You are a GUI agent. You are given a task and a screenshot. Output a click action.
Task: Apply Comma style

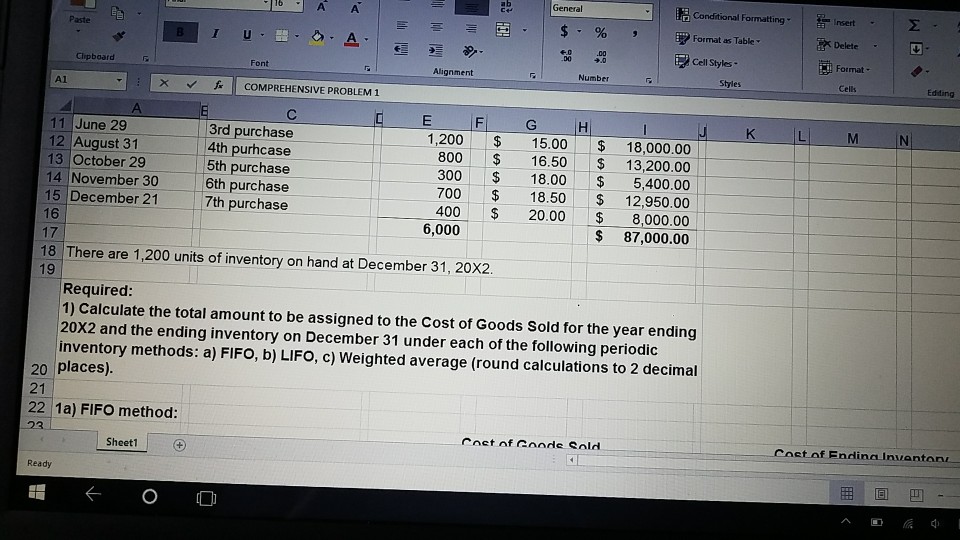[635, 33]
